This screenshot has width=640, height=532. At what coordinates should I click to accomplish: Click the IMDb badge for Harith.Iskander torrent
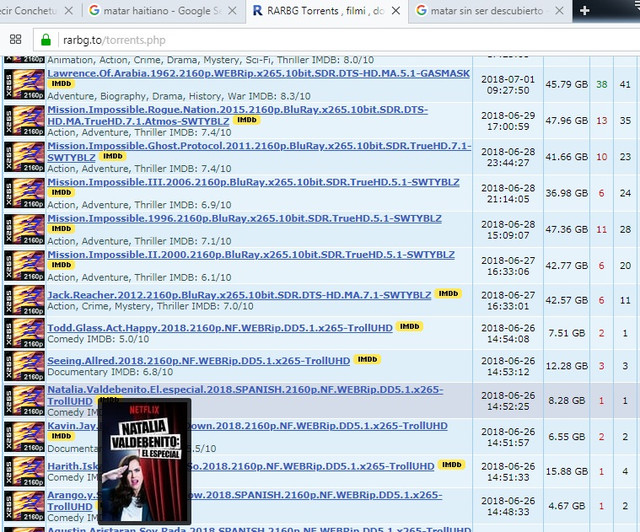coord(451,465)
